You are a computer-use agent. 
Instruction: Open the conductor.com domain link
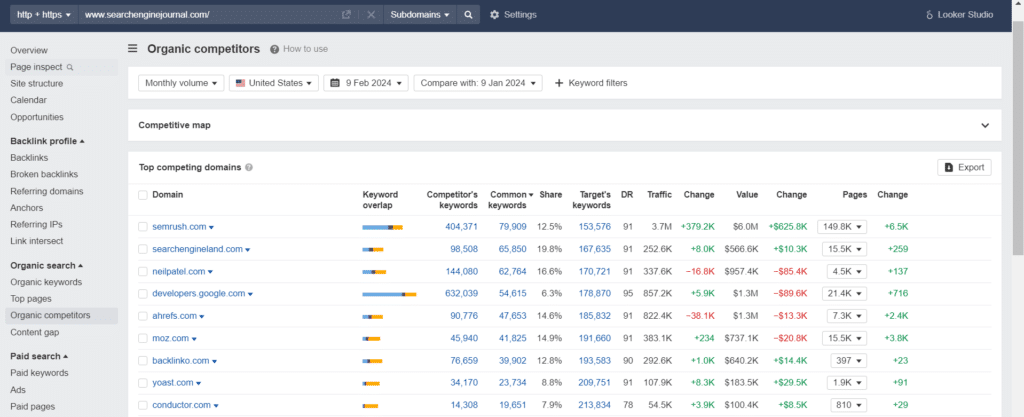tap(182, 405)
